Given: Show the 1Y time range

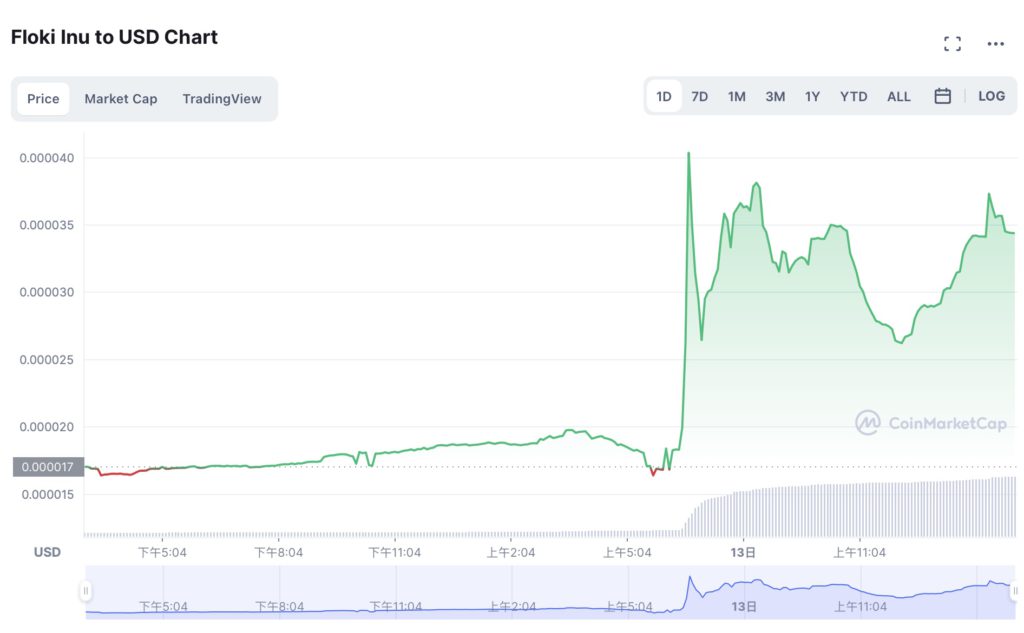Looking at the screenshot, I should click(812, 97).
